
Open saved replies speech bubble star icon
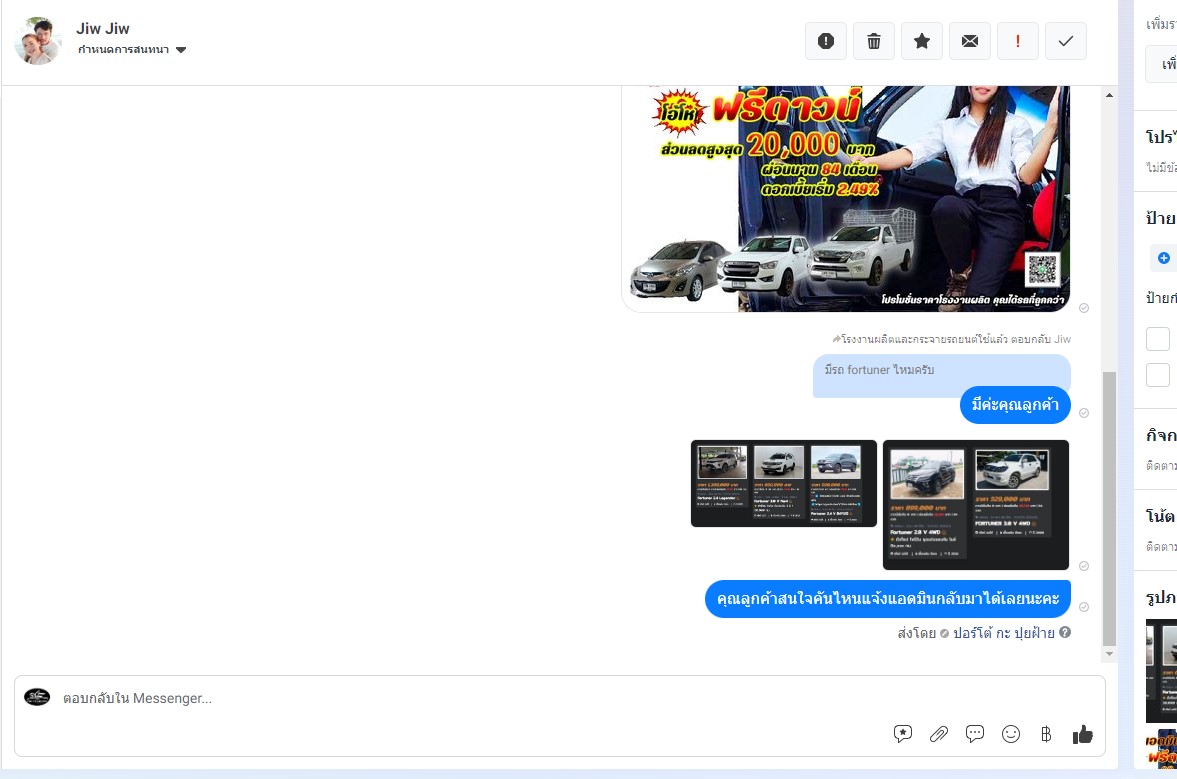pos(903,734)
